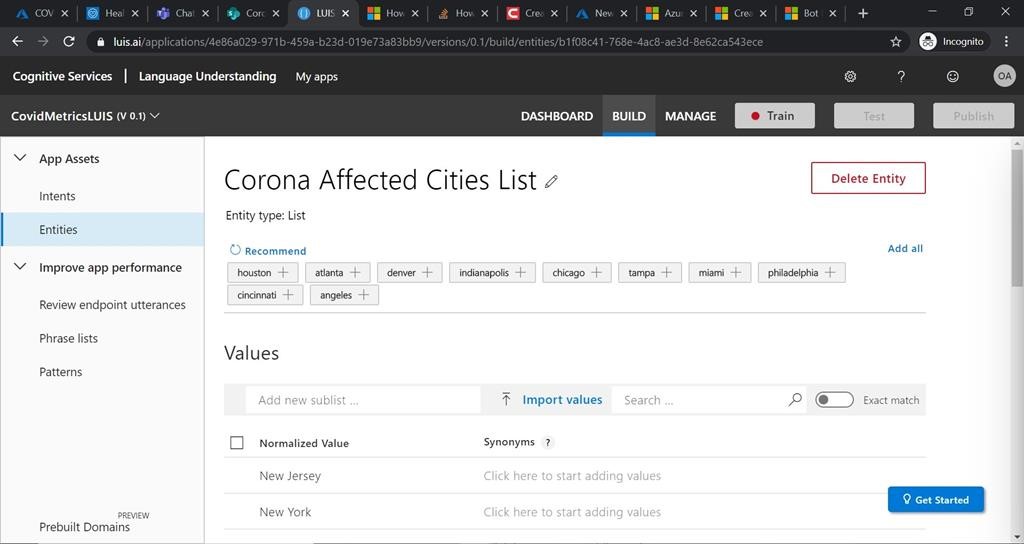Click the settings gear icon
Viewport: 1024px width, 544px height.
850,77
